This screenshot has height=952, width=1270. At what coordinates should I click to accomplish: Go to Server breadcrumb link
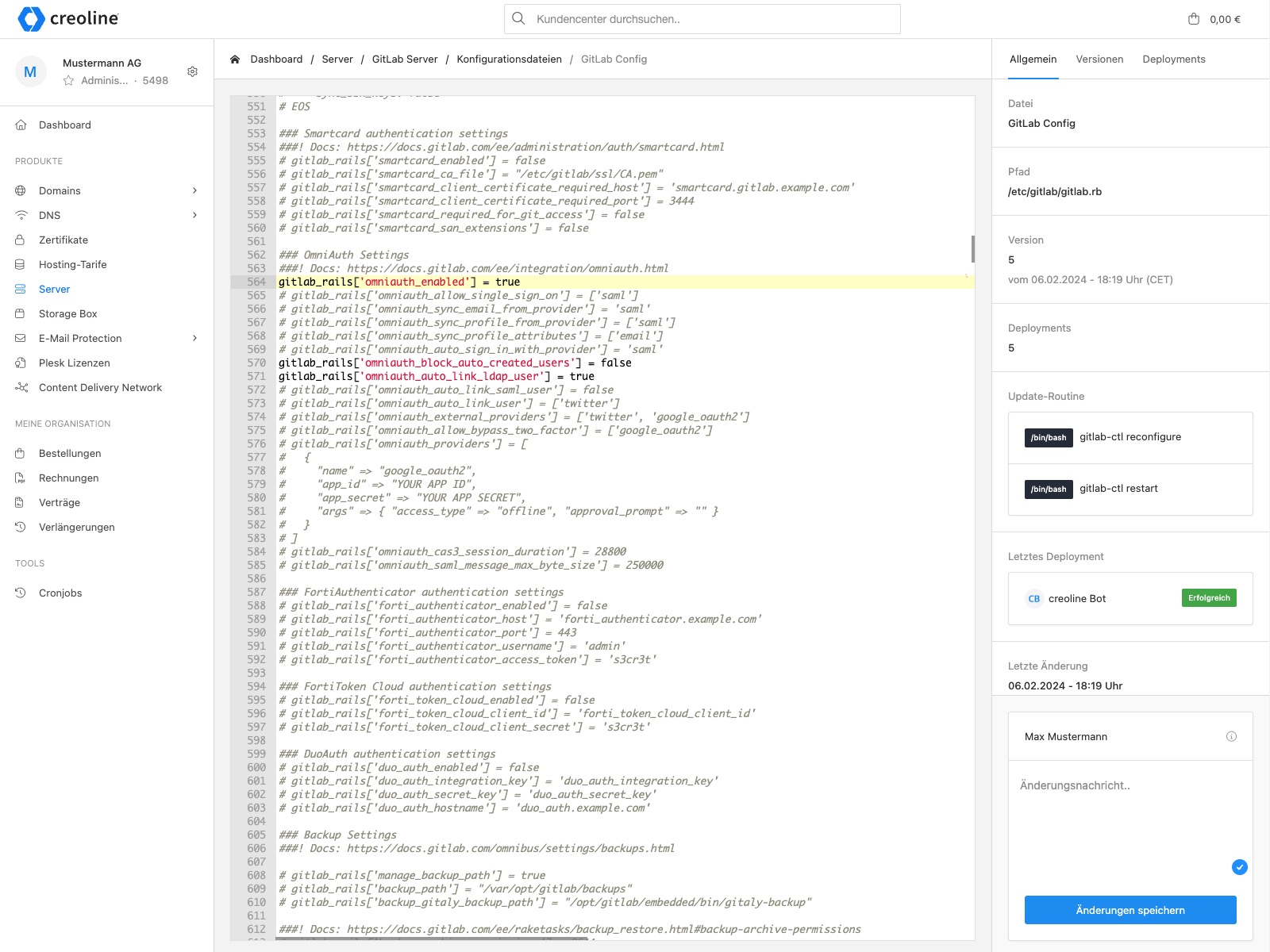point(337,59)
